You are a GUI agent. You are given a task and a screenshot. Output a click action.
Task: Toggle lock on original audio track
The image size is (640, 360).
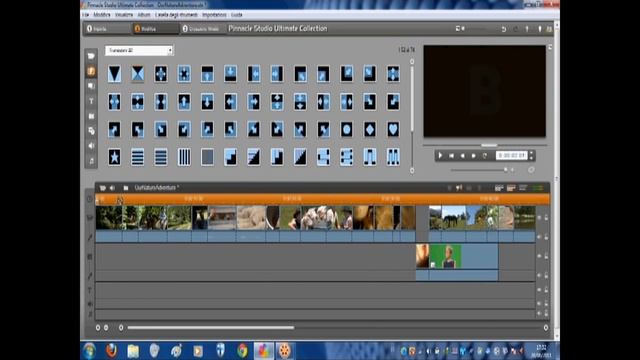click(546, 237)
